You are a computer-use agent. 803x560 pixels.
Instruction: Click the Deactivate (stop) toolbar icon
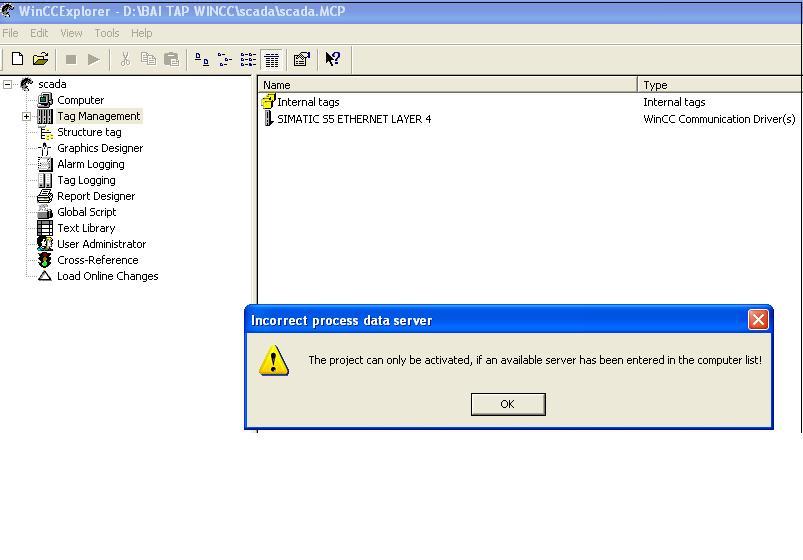tap(71, 59)
